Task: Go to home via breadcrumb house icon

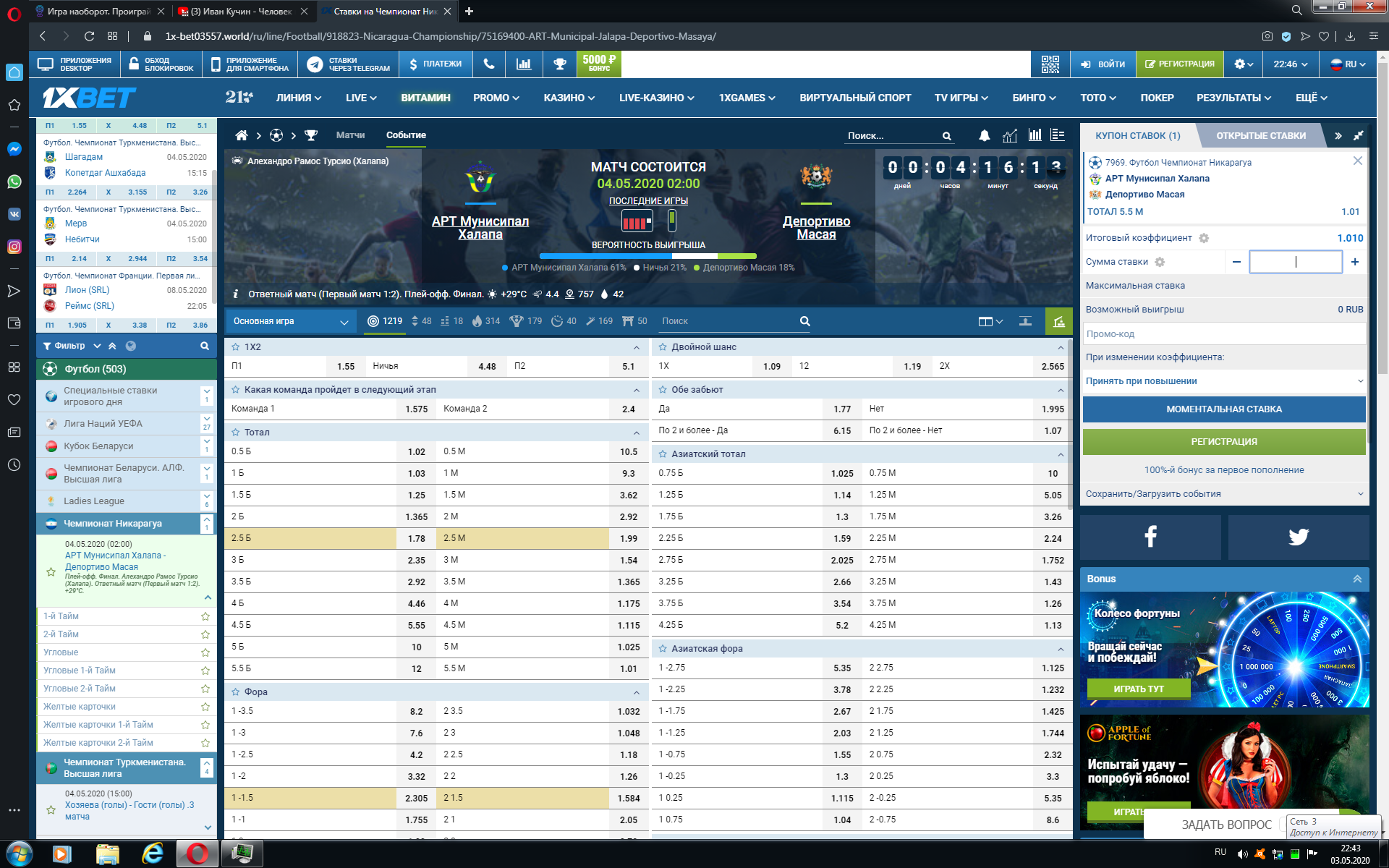Action: 242,135
